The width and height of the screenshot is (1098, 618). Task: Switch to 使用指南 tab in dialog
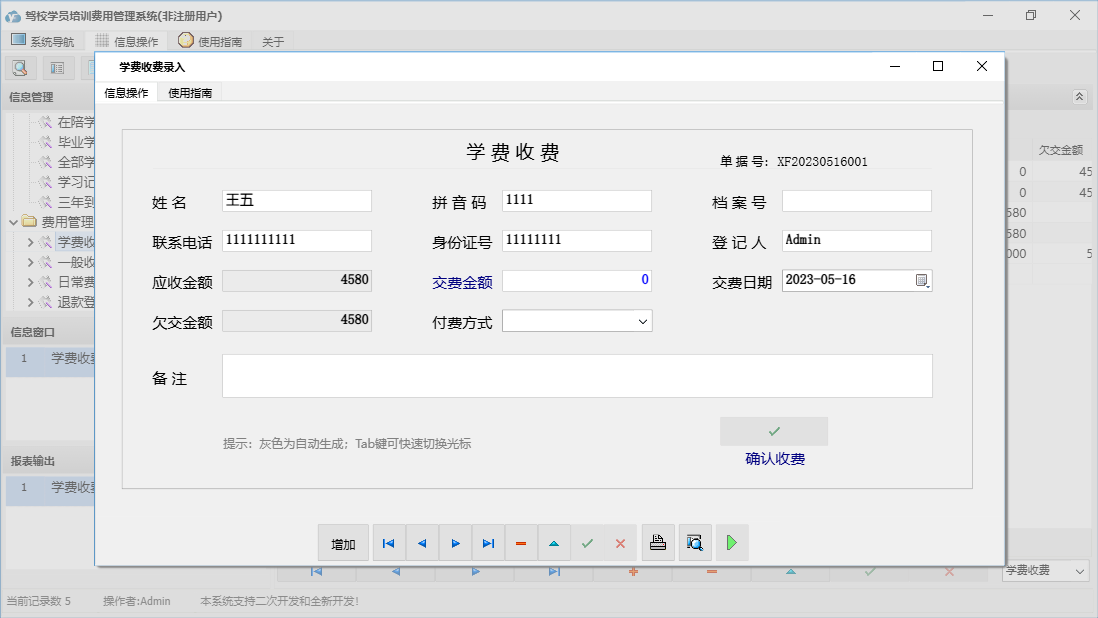189,93
